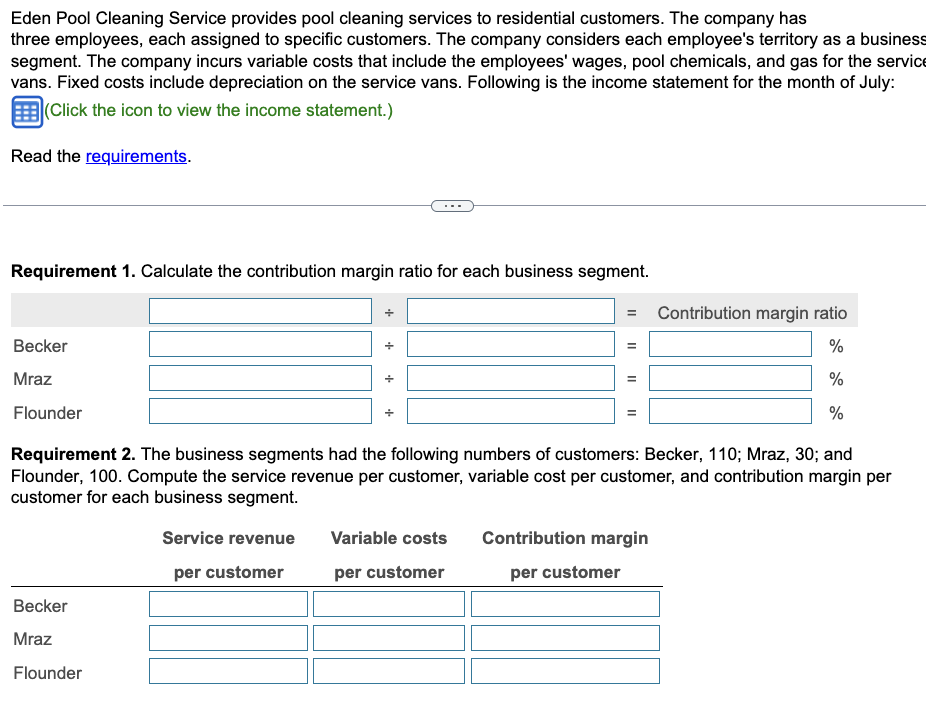
Task: Open the requirements link
Action: point(137,156)
